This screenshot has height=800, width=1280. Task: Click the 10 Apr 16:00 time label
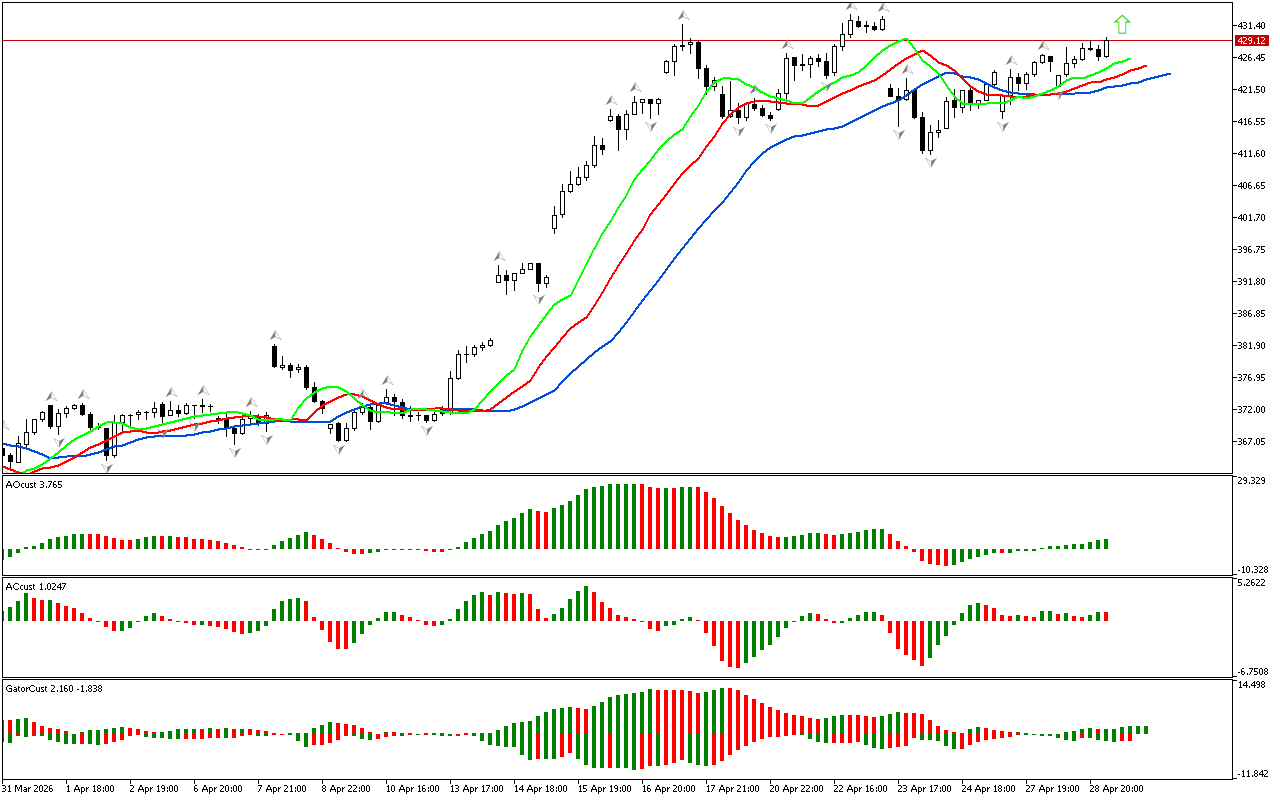coord(412,789)
